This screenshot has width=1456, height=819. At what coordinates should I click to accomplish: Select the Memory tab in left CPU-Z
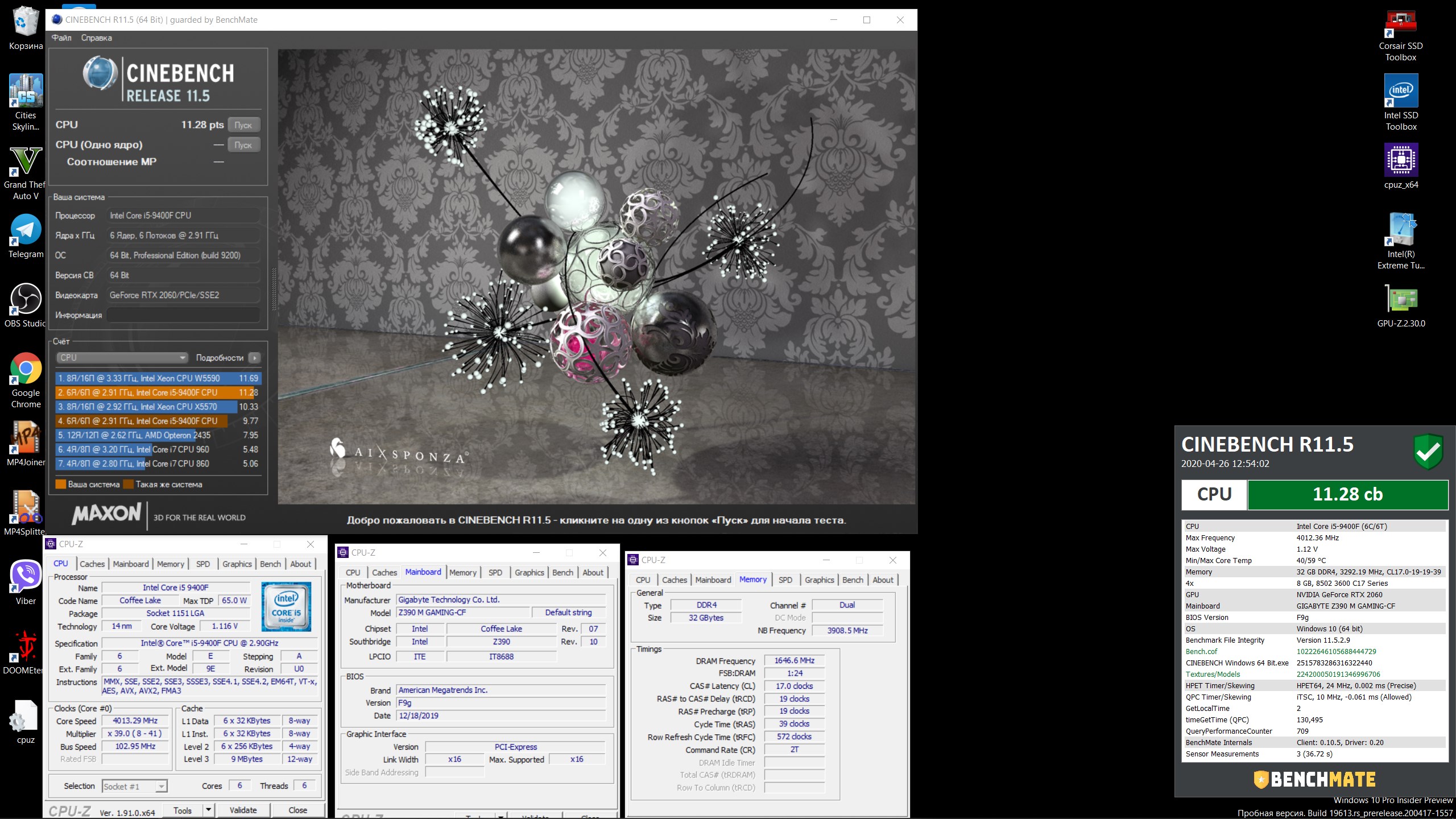(x=171, y=564)
